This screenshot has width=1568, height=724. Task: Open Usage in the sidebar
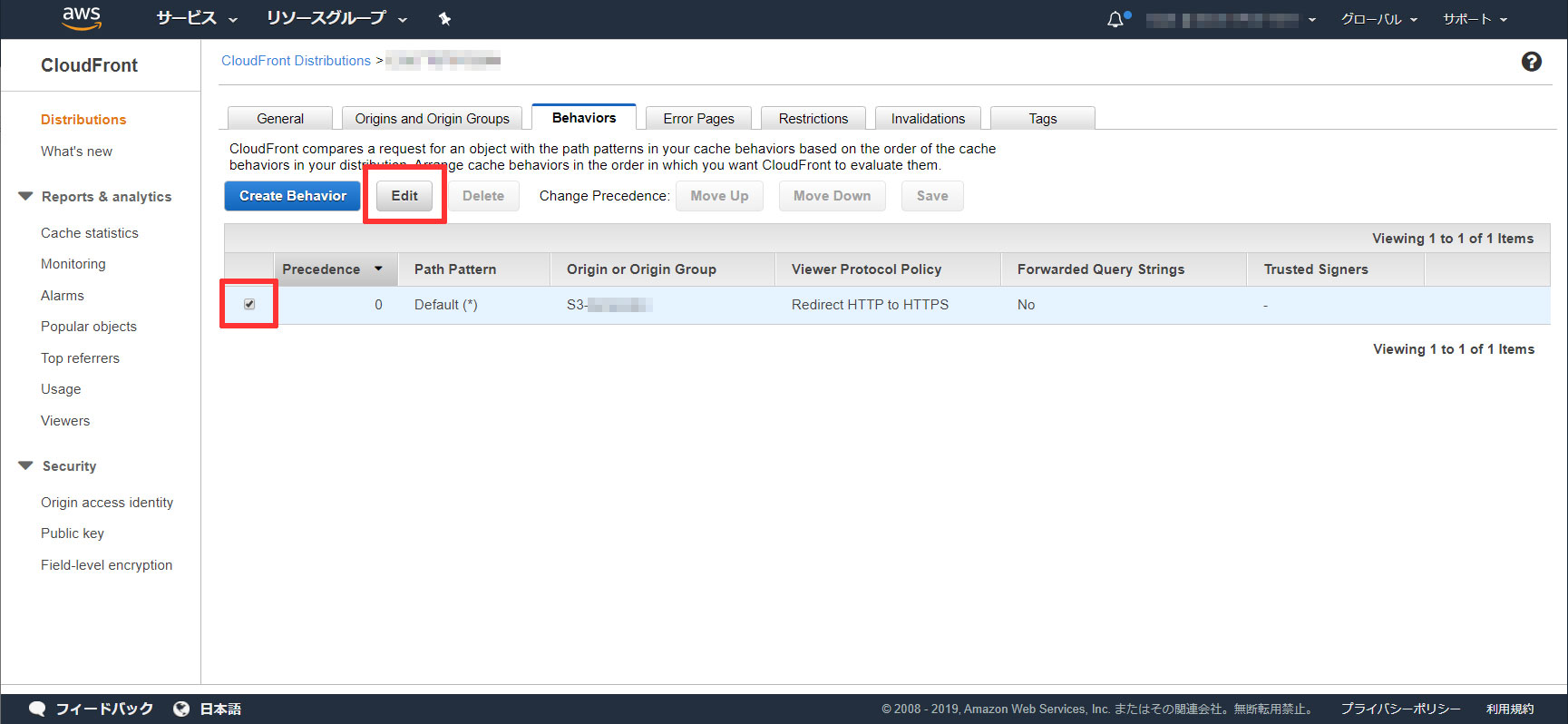(61, 389)
